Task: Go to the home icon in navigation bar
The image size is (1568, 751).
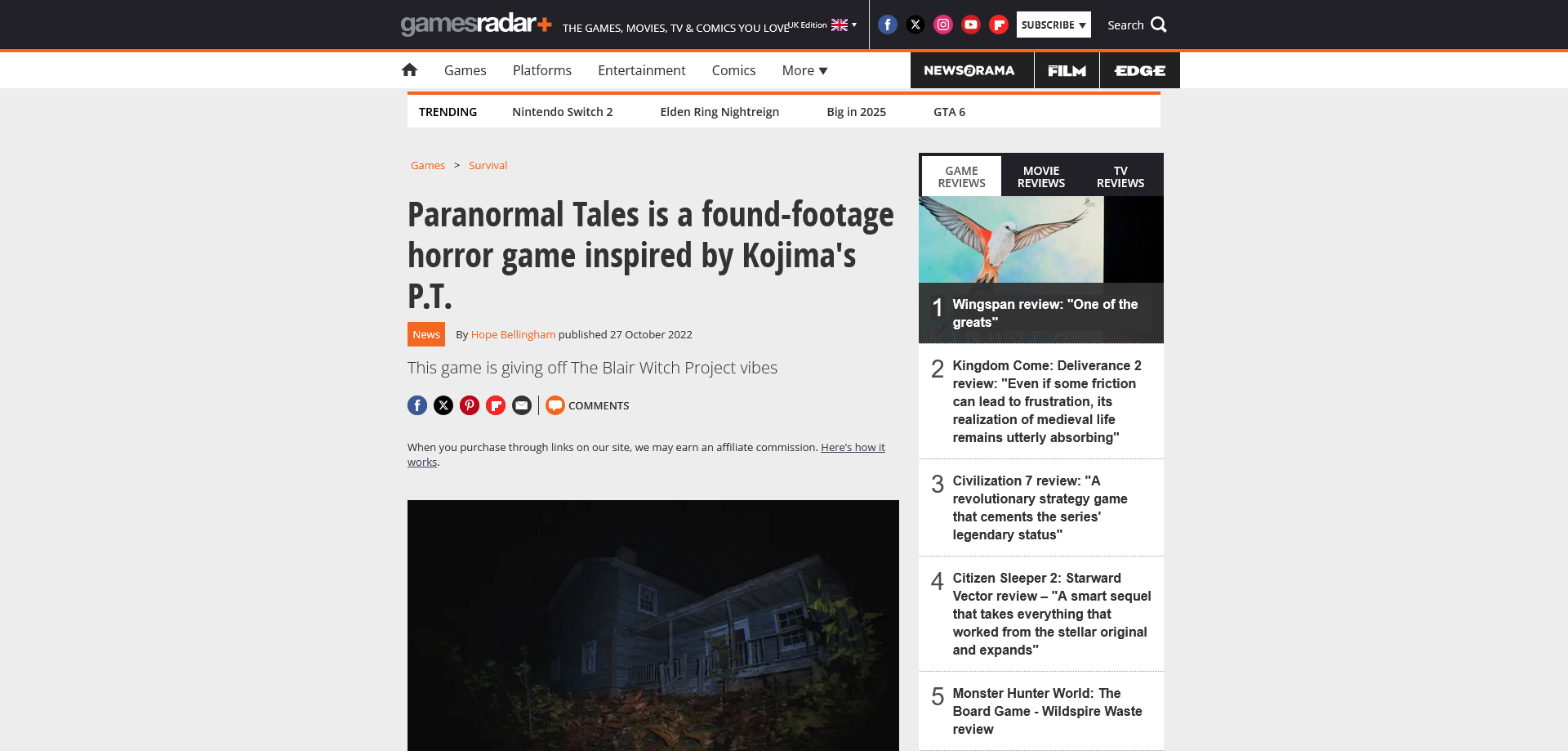Action: point(409,70)
